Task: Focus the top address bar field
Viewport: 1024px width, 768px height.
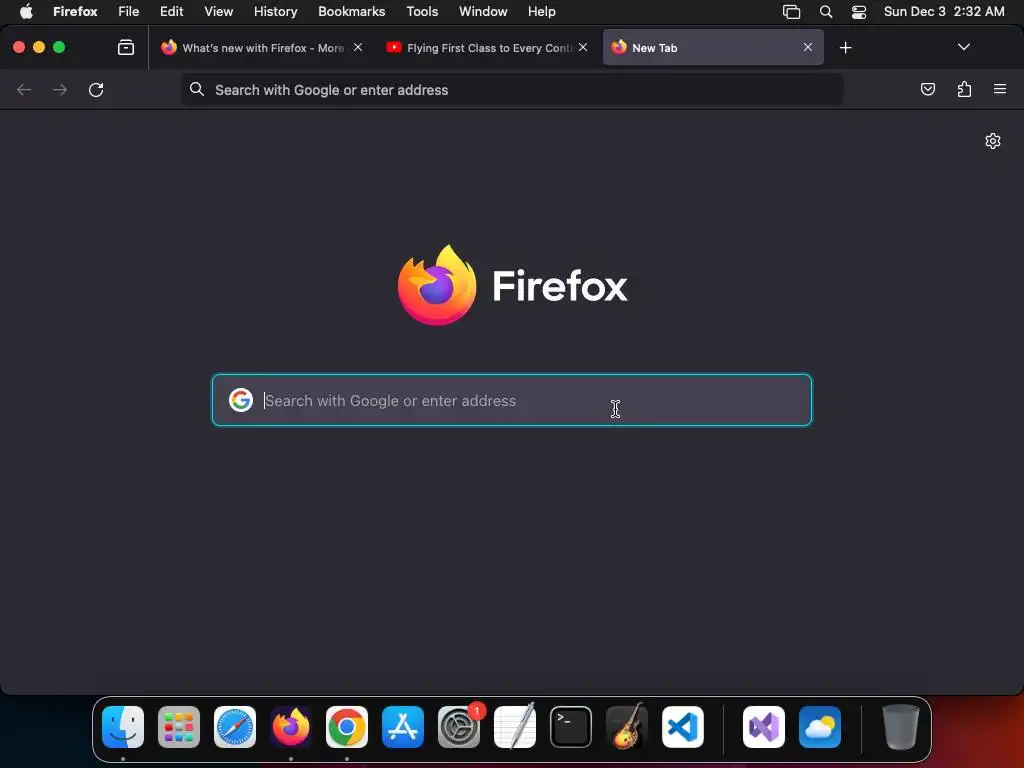Action: 512,89
